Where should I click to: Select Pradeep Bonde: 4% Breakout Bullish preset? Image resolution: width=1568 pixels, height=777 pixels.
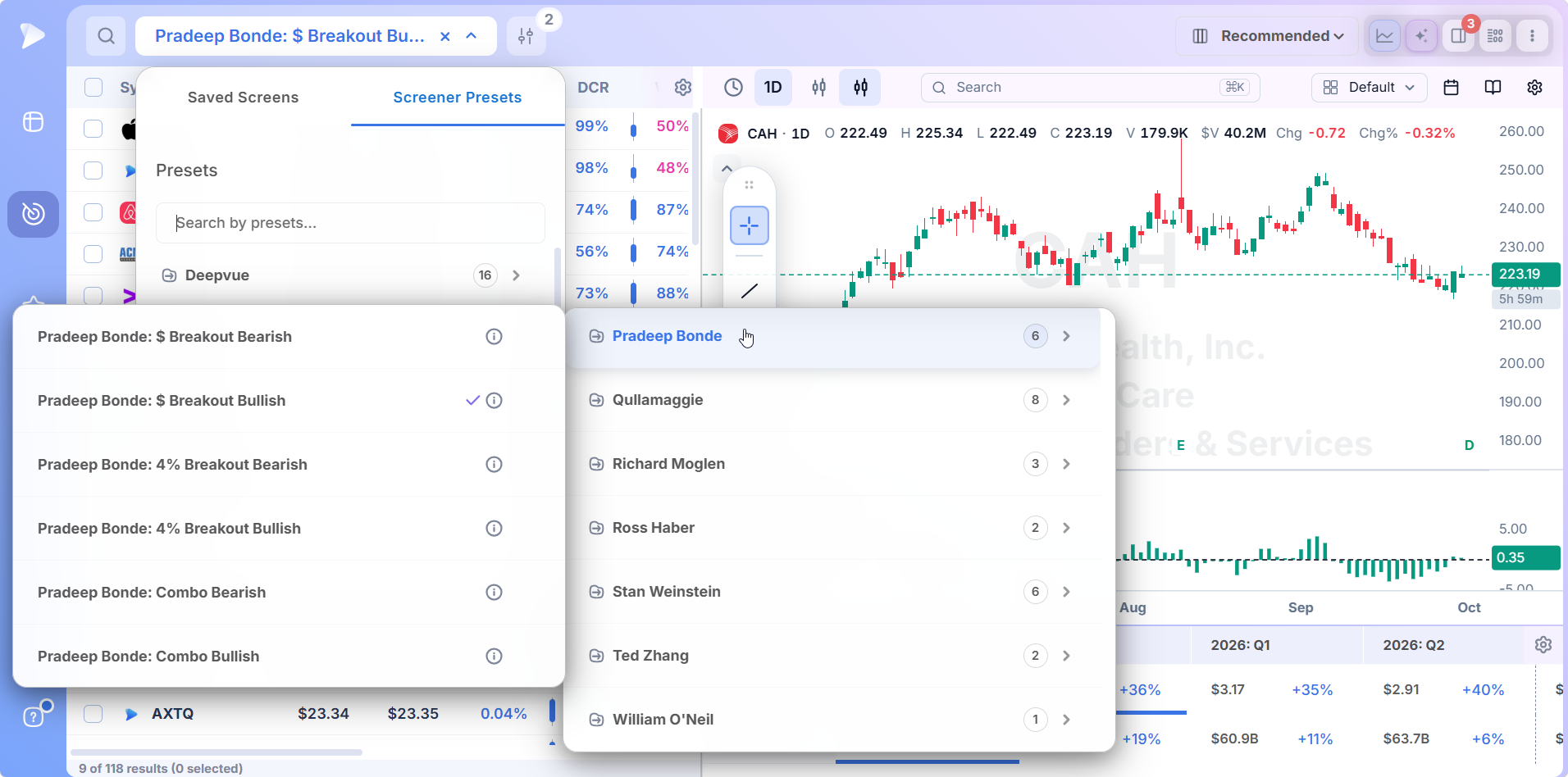tap(169, 529)
